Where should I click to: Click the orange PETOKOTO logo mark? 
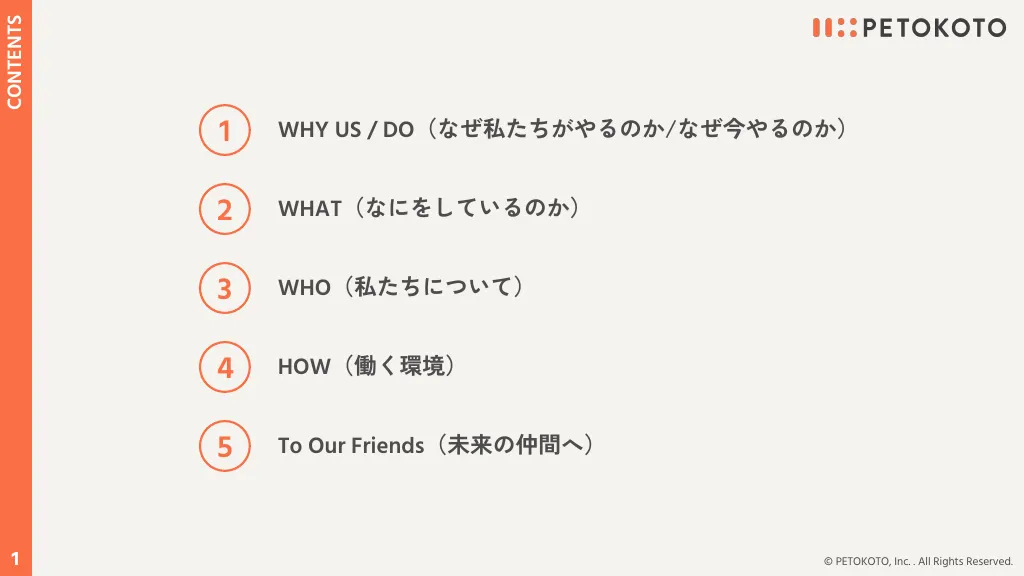click(x=835, y=27)
